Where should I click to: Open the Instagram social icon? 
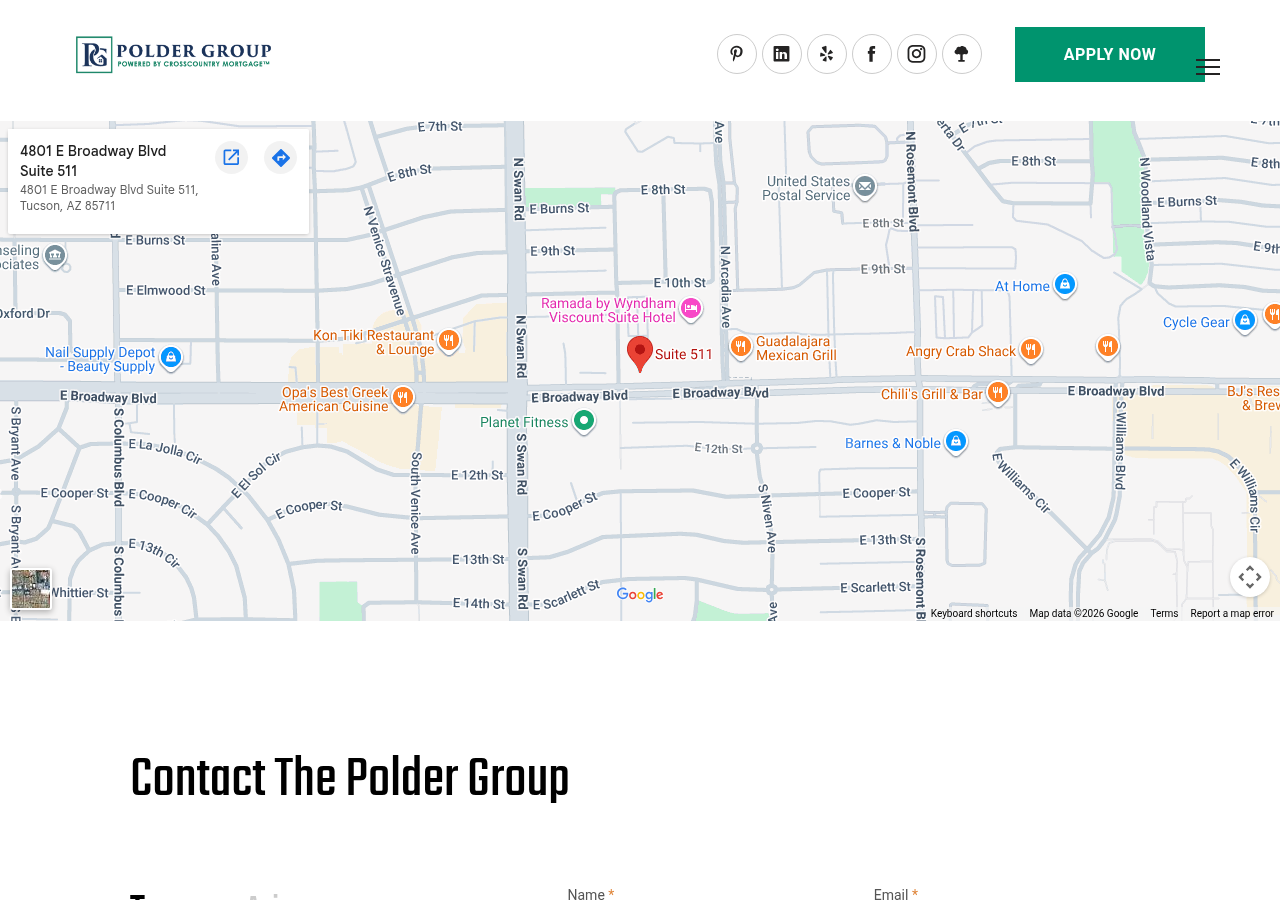pos(917,54)
